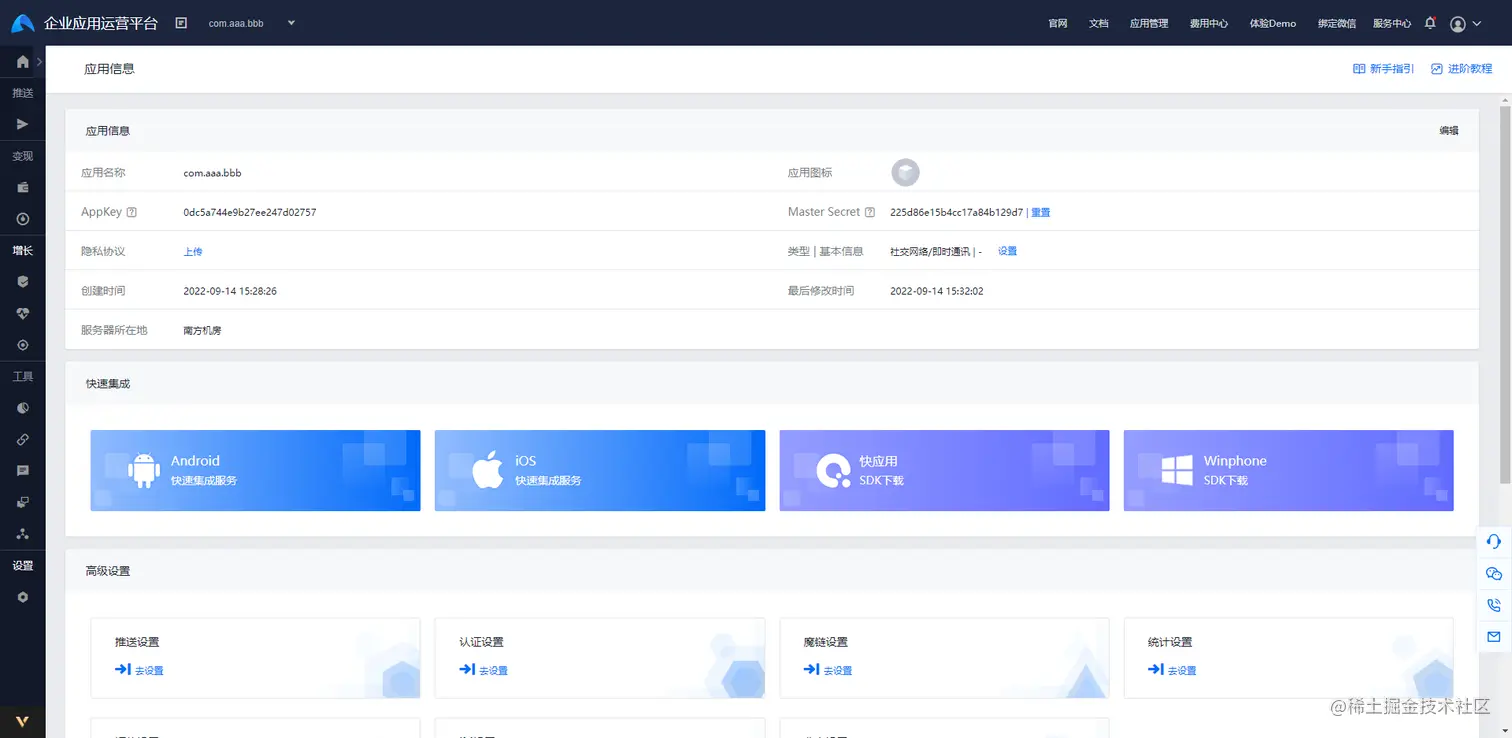
Task: Open the 快应用 SDK download card
Action: pos(944,470)
